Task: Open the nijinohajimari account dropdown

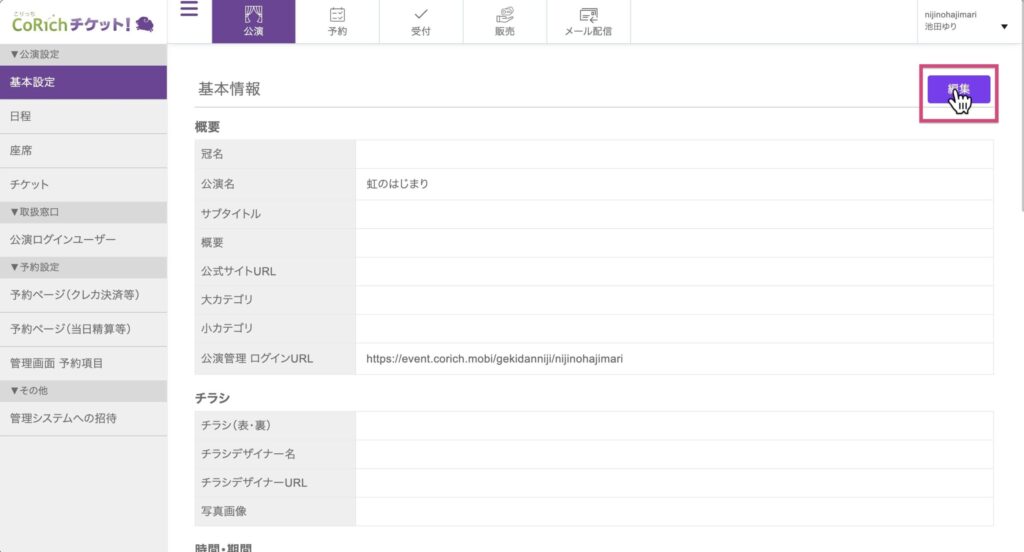Action: pyautogui.click(x=1003, y=27)
